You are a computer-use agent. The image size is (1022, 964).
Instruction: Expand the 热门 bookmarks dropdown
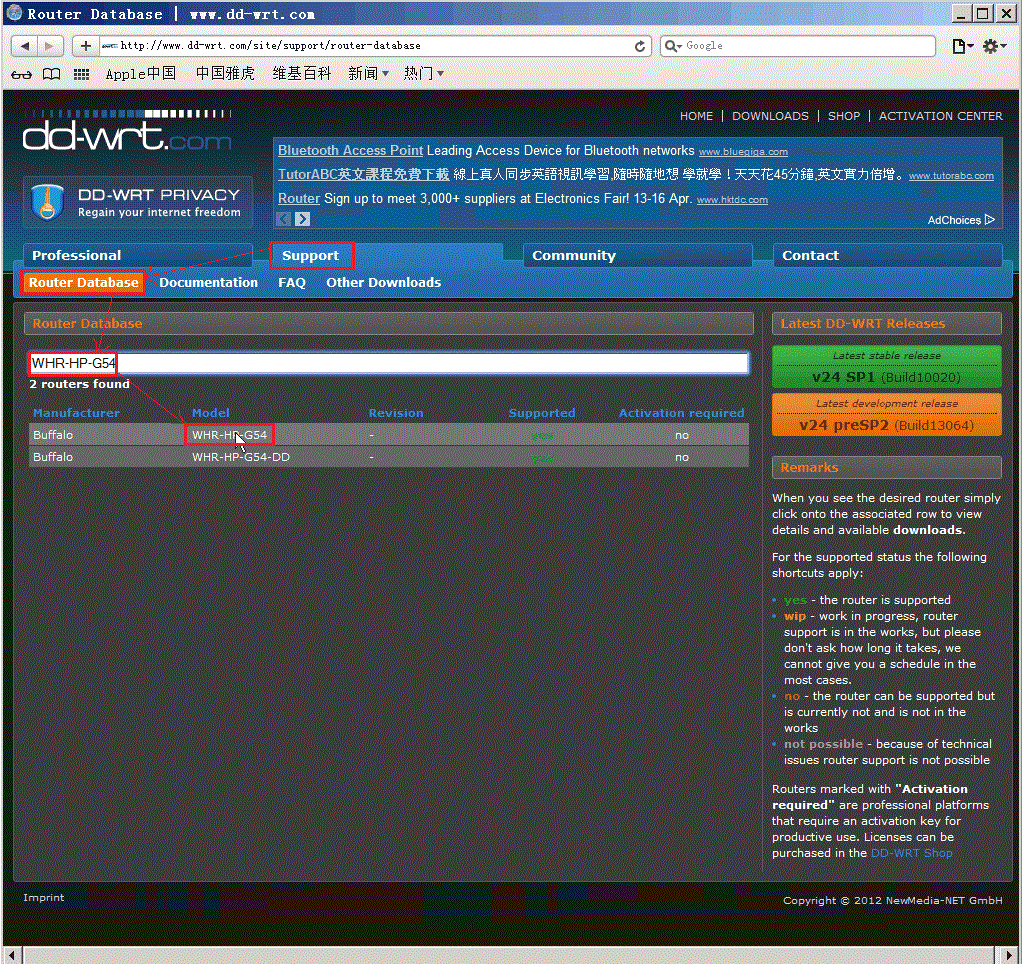click(424, 74)
